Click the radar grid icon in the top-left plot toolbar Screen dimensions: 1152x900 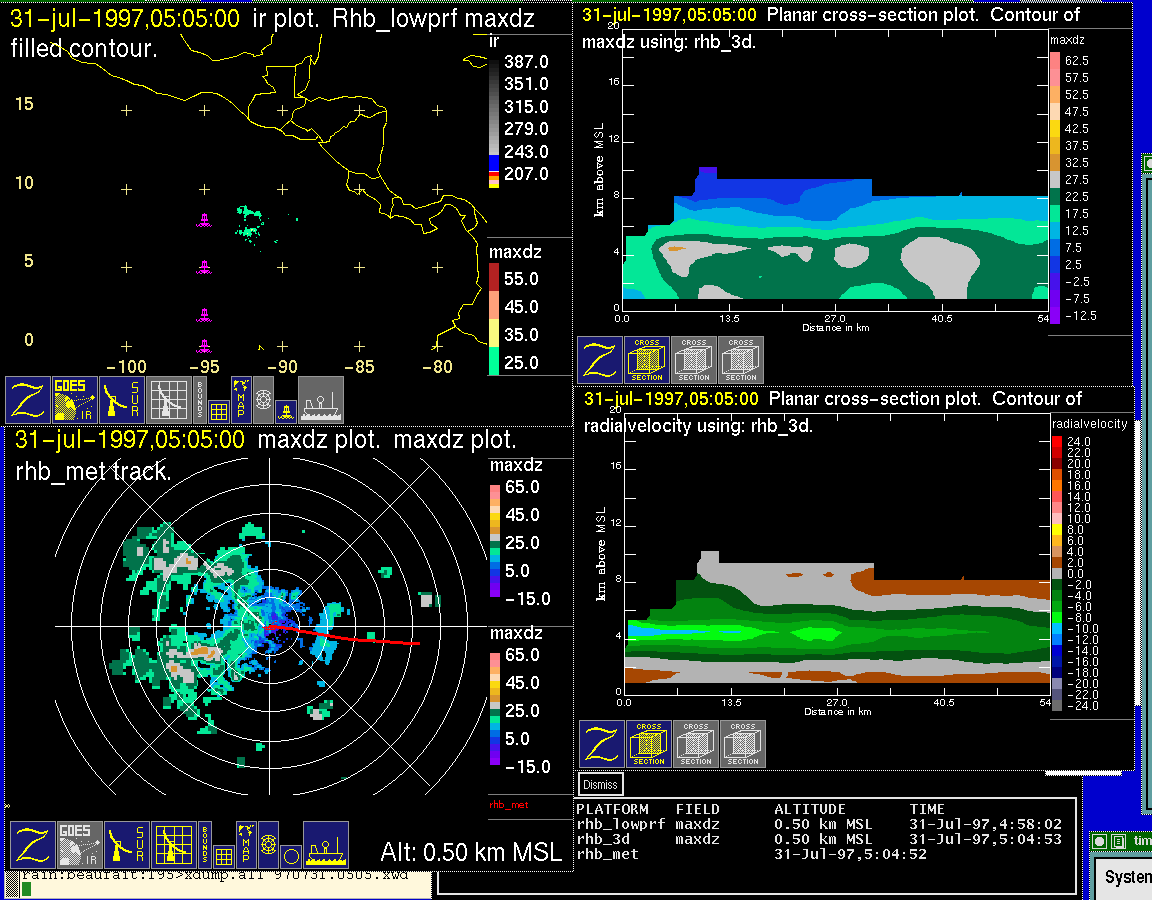pos(168,400)
